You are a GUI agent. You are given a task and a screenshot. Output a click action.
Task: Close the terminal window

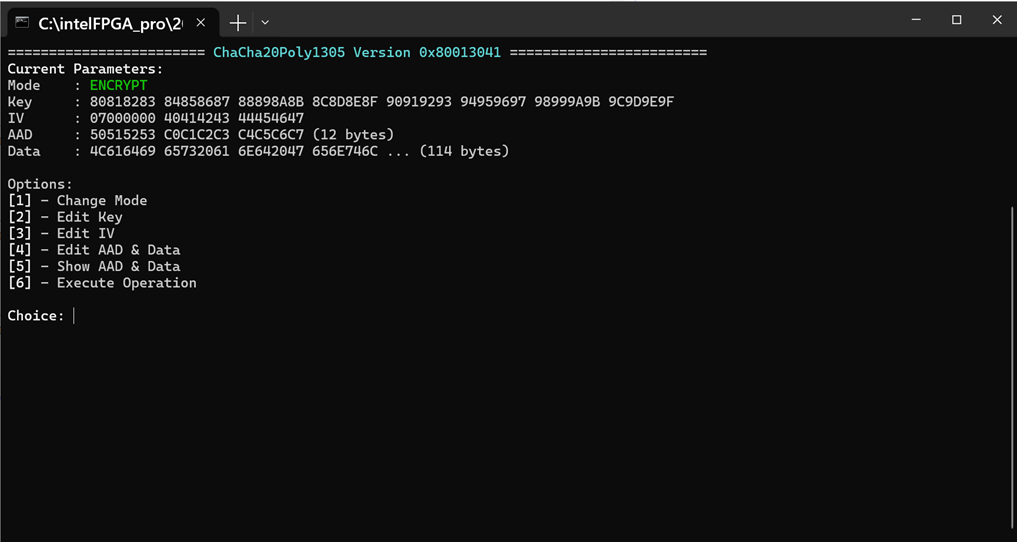pos(997,20)
